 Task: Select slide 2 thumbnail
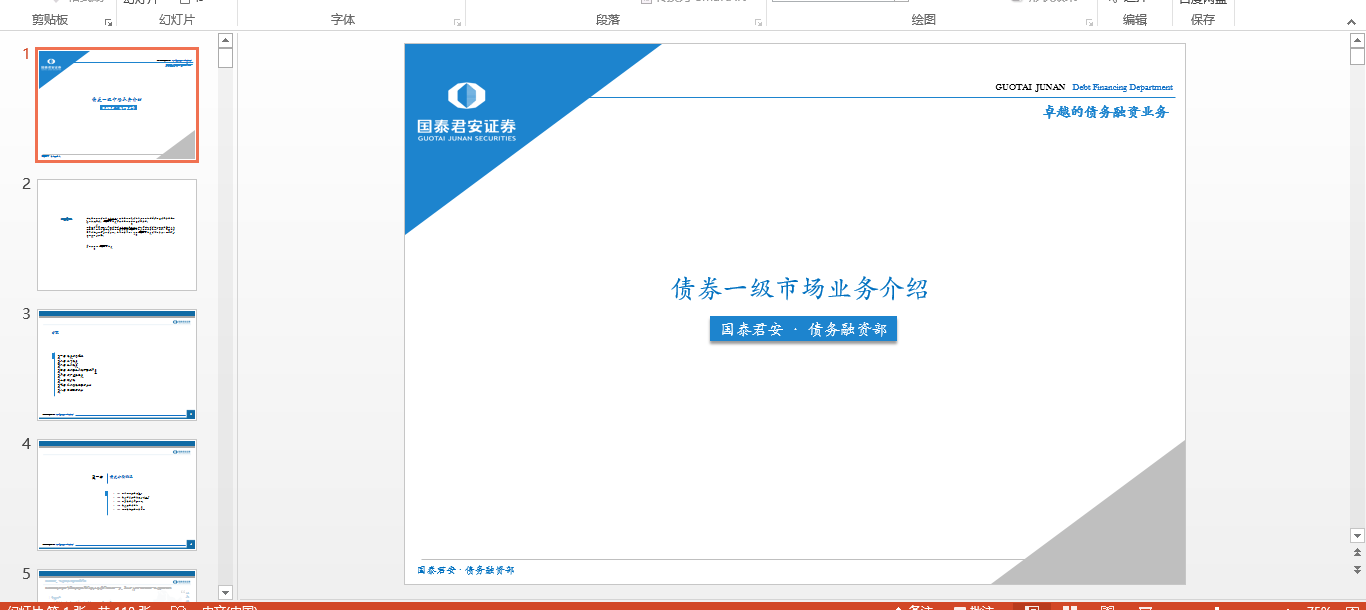click(x=117, y=235)
